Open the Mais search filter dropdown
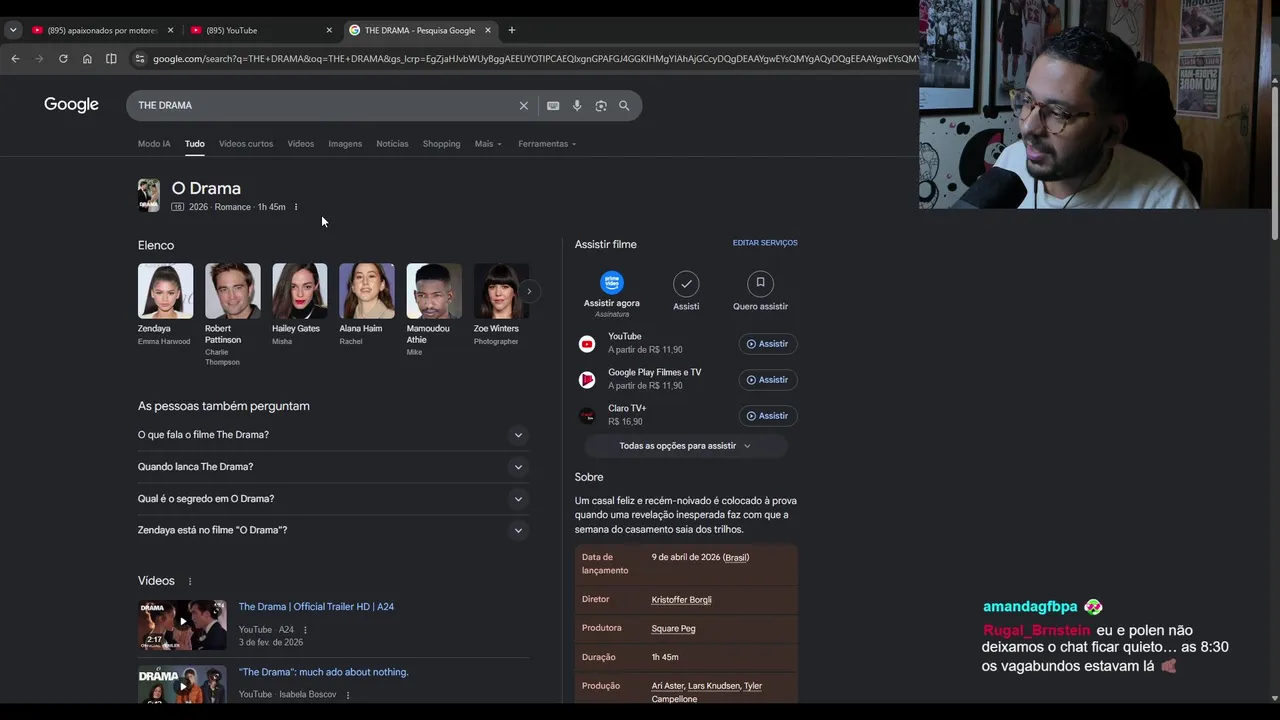The height and width of the screenshot is (720, 1280). tap(488, 144)
